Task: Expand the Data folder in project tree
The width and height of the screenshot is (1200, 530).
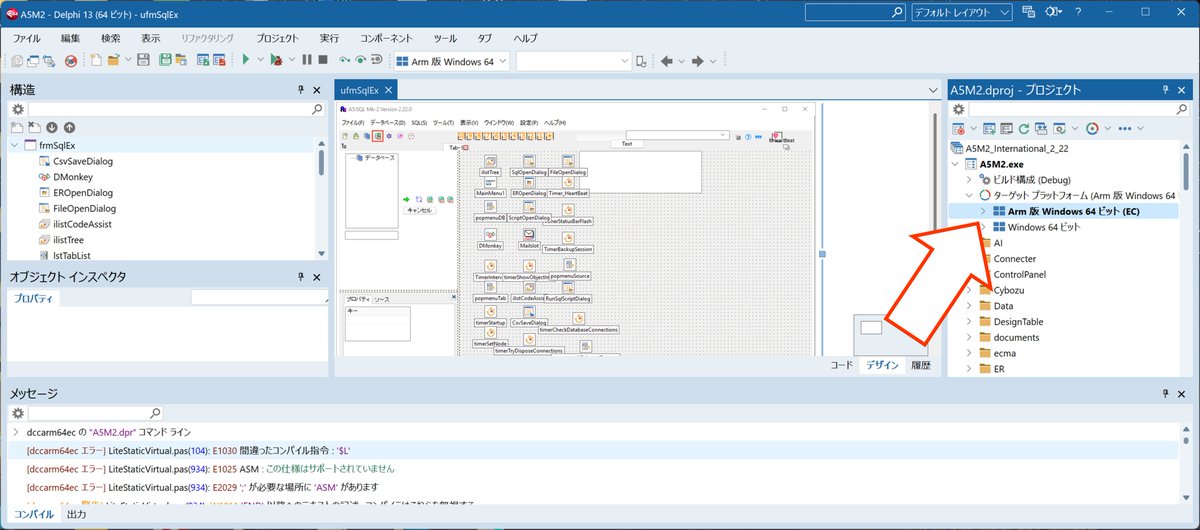Action: coord(968,306)
